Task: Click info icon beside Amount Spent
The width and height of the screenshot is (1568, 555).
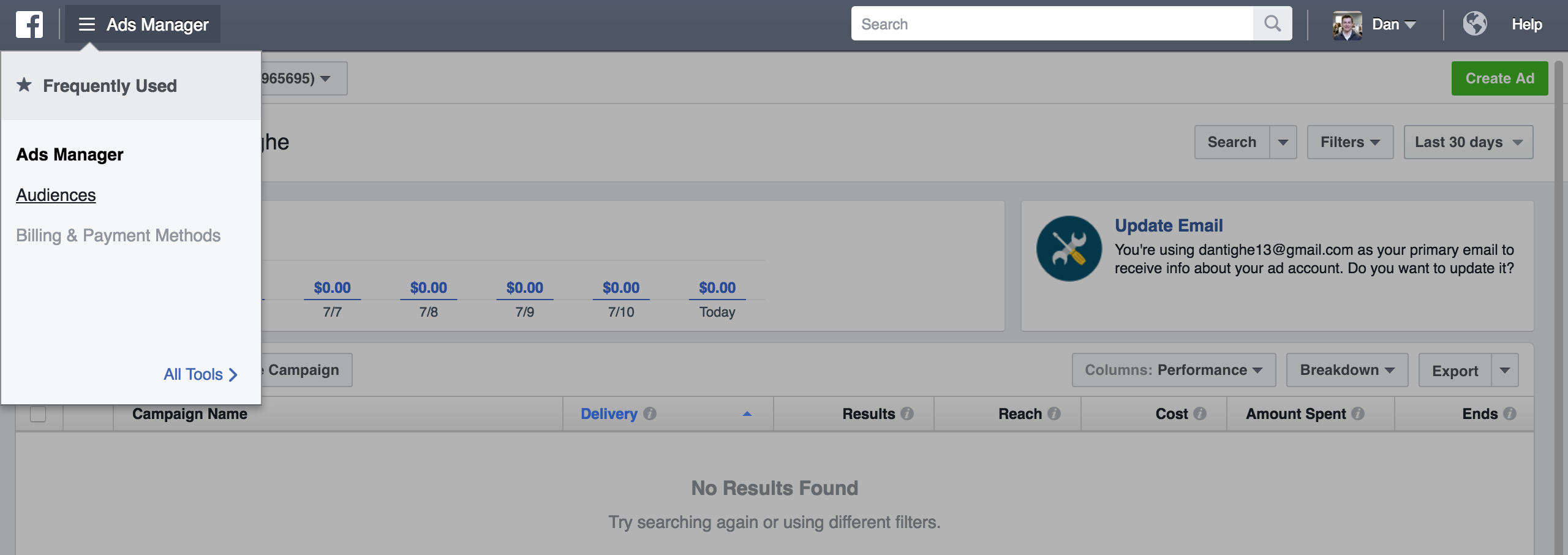Action: tap(1358, 414)
